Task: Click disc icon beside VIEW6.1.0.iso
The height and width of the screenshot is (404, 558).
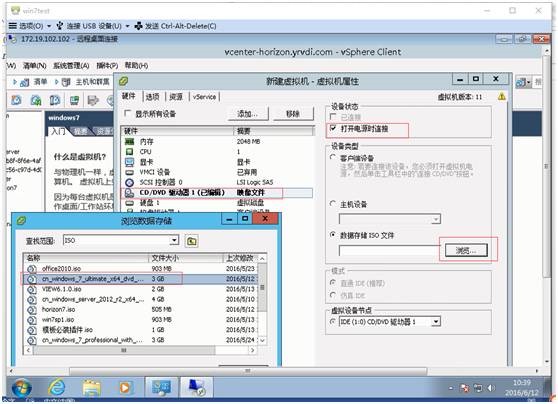Action: pyautogui.click(x=32, y=289)
